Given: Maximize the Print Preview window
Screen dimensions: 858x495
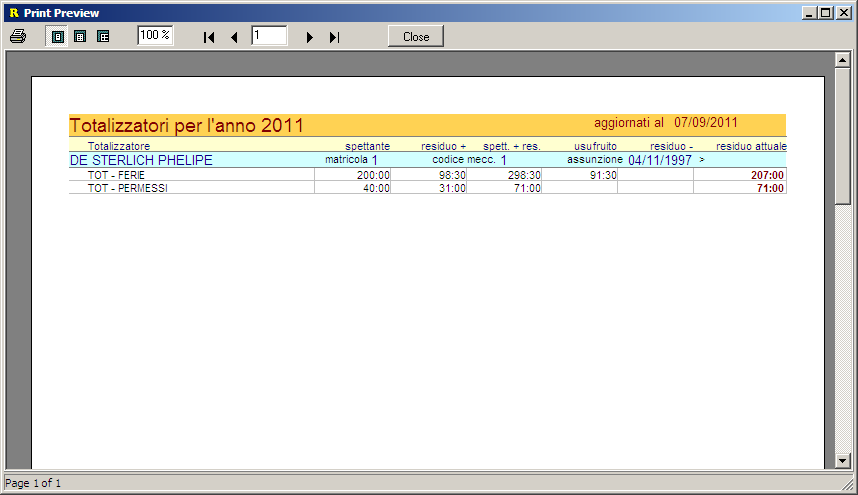Looking at the screenshot, I should 826,13.
